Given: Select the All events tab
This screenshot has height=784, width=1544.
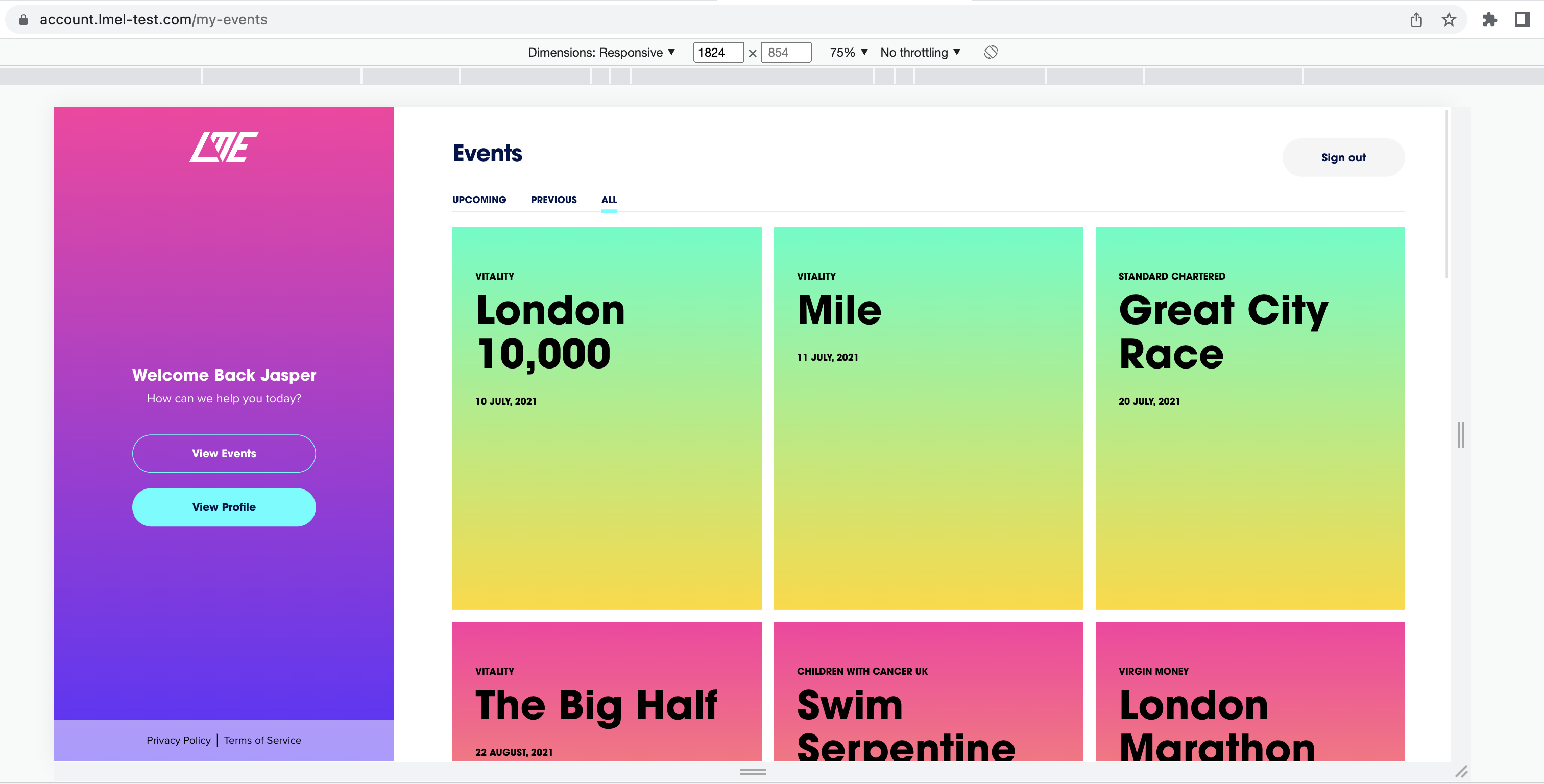Looking at the screenshot, I should [609, 200].
